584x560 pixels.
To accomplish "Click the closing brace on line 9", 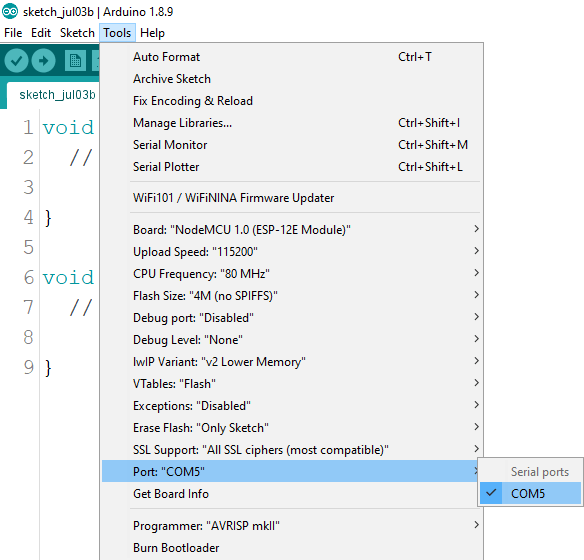I will point(48,368).
